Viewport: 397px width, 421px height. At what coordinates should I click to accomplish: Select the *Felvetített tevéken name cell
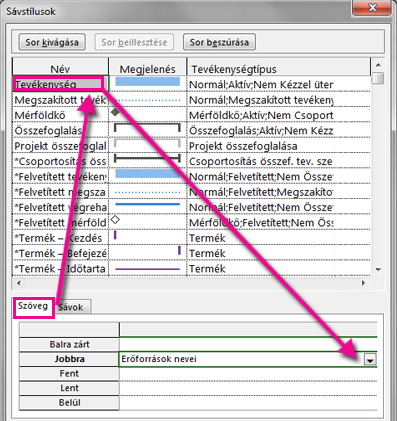click(60, 176)
